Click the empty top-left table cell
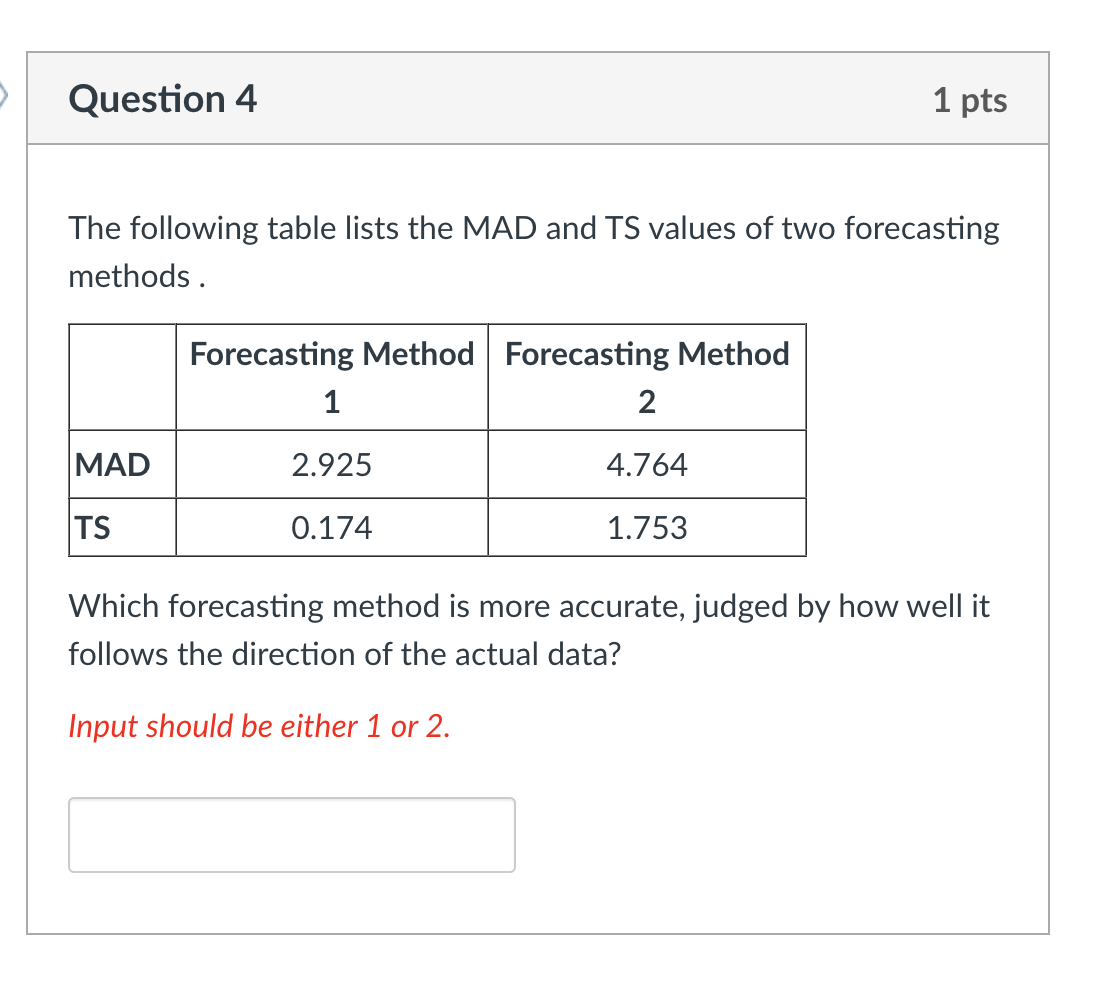1098x1000 pixels. coord(120,377)
